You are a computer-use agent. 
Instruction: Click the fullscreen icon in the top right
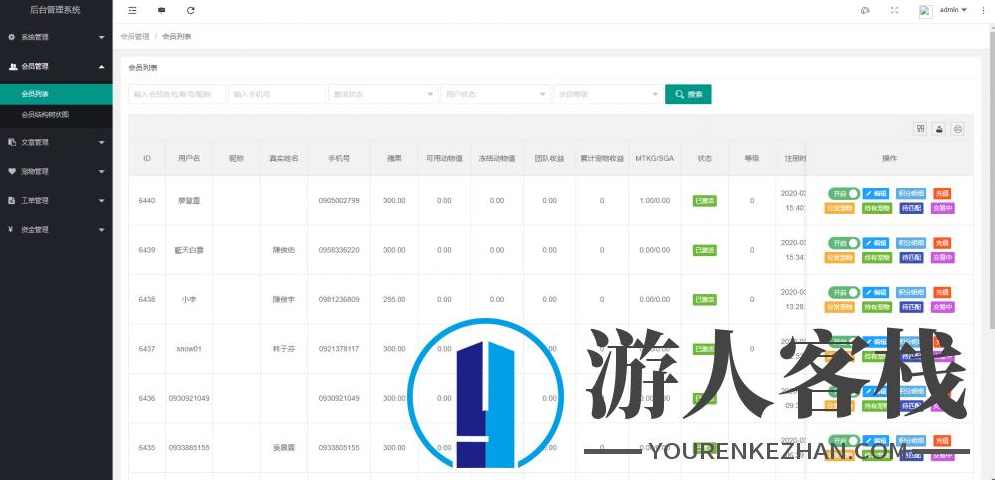tap(895, 10)
